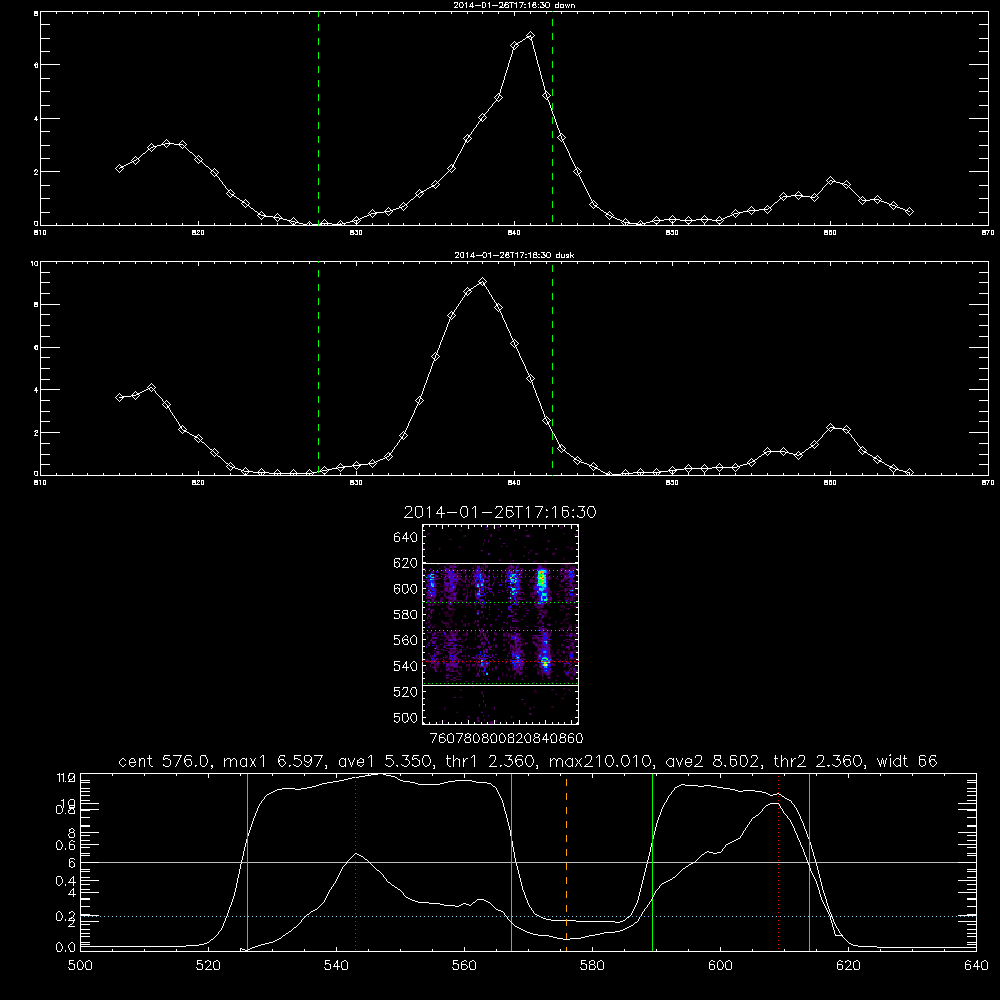The image size is (1000, 1000).
Task: Click the 600 label on spectral image y-axis
Action: pyautogui.click(x=406, y=589)
